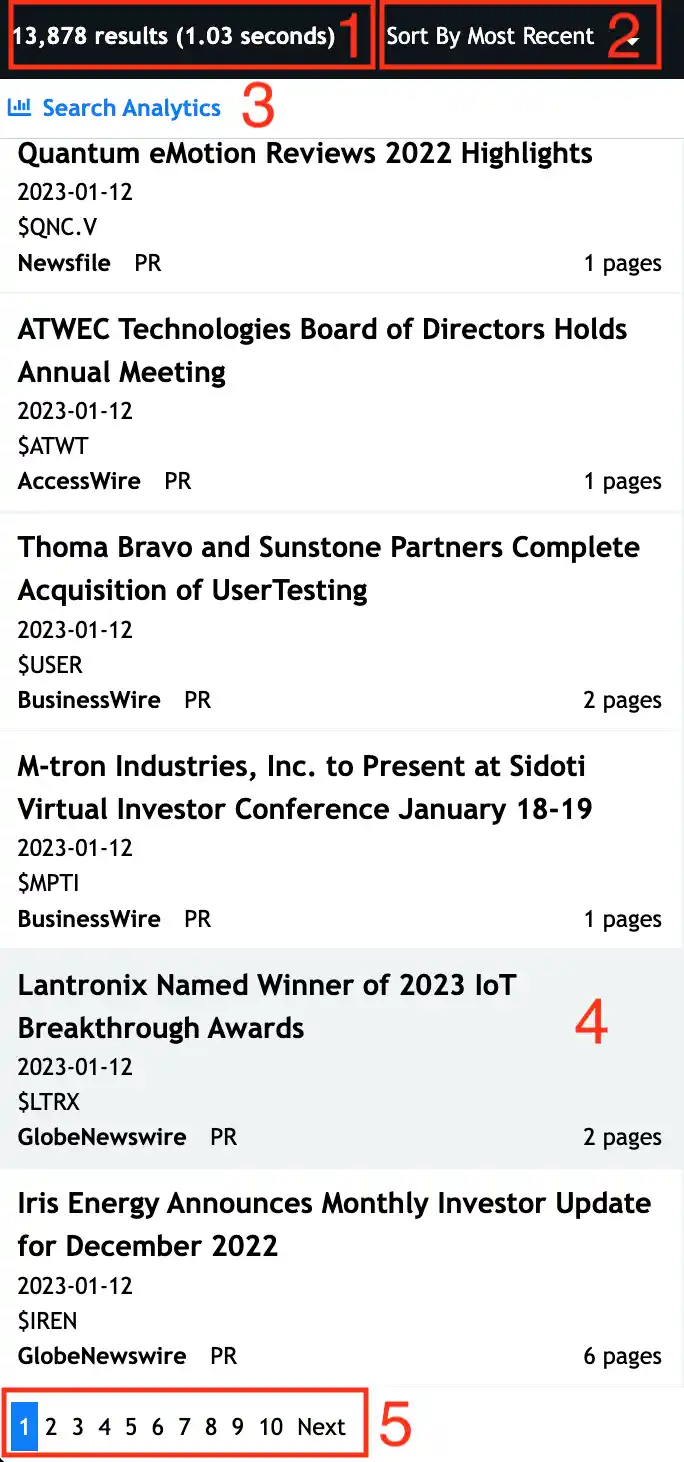
Task: Jump to results page 5
Action: 131,1427
